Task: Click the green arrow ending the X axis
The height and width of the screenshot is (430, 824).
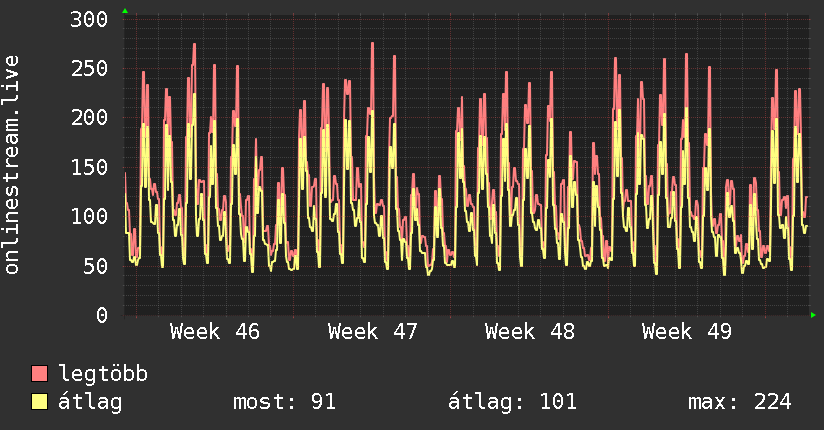Action: tap(814, 316)
